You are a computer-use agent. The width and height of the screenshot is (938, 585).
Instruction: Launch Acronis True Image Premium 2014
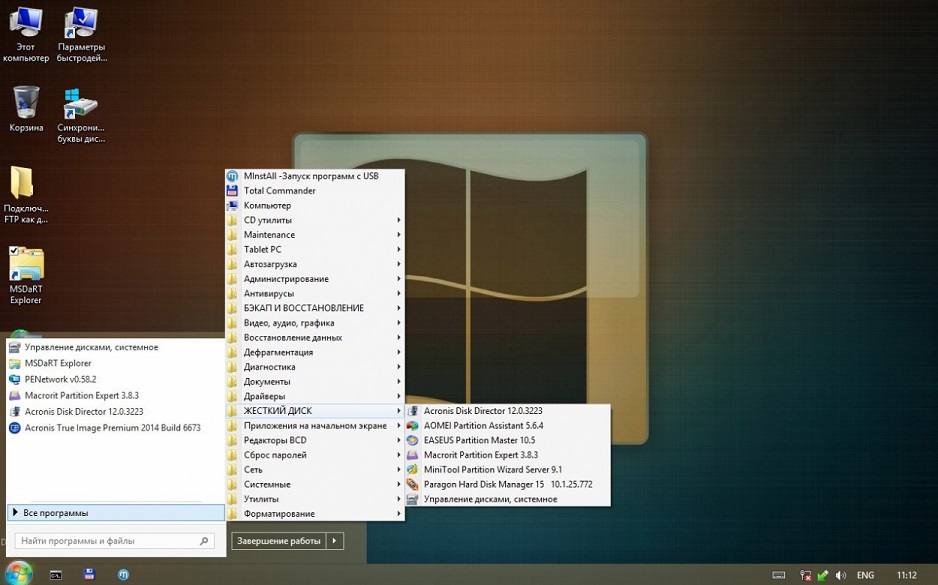[x=115, y=428]
